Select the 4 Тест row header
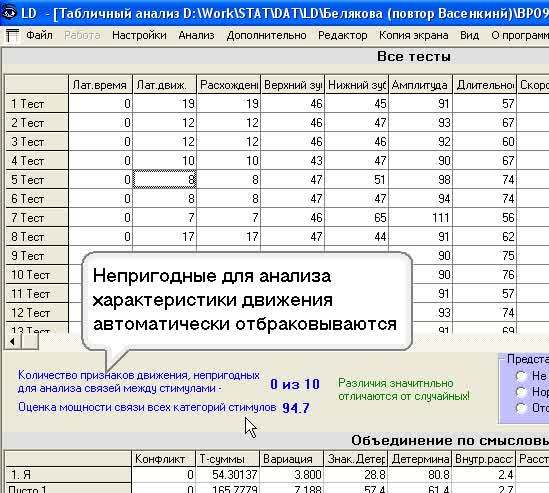 click(37, 161)
